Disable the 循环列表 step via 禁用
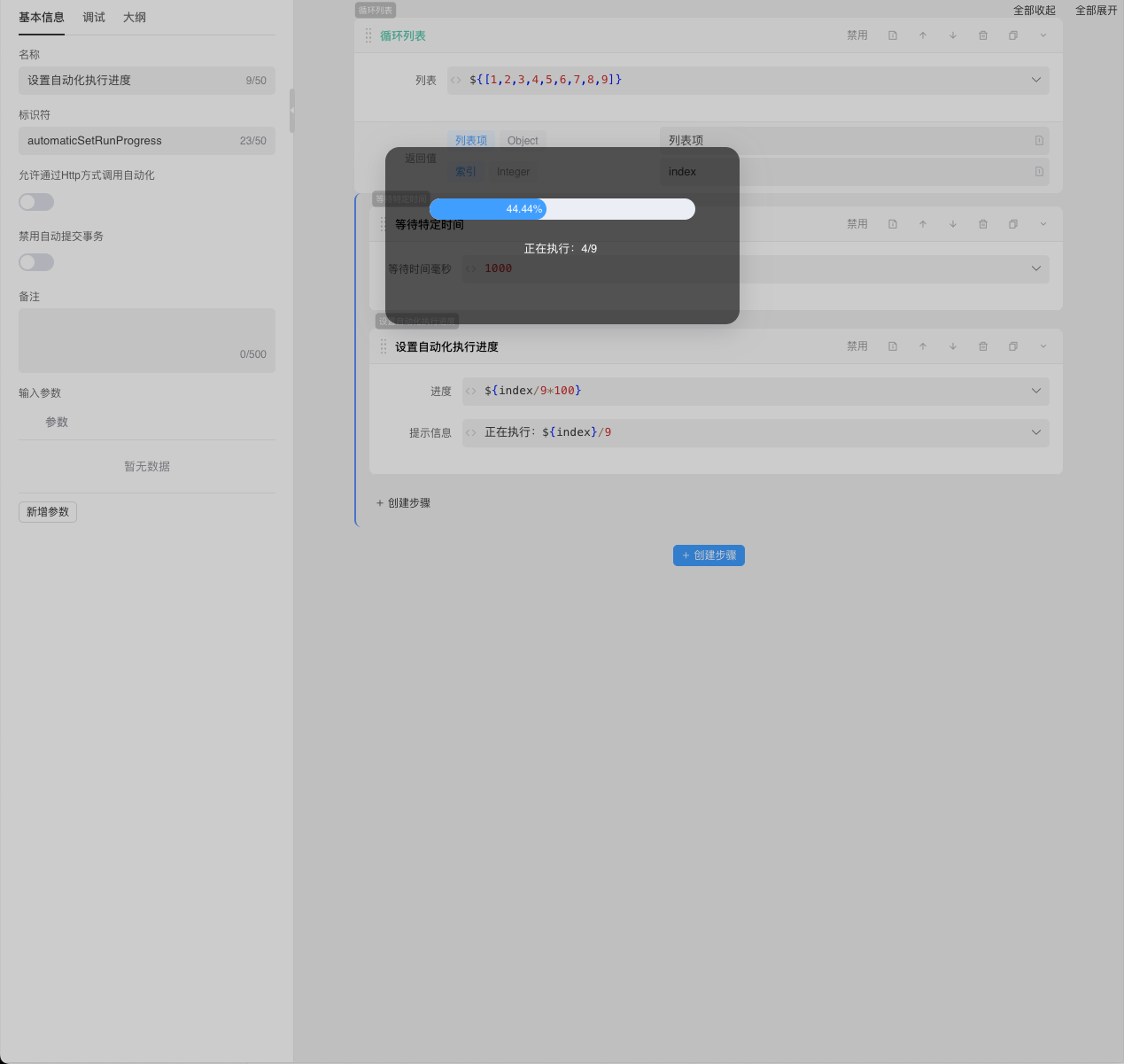Screen dimensions: 1124x1064 tap(857, 35)
